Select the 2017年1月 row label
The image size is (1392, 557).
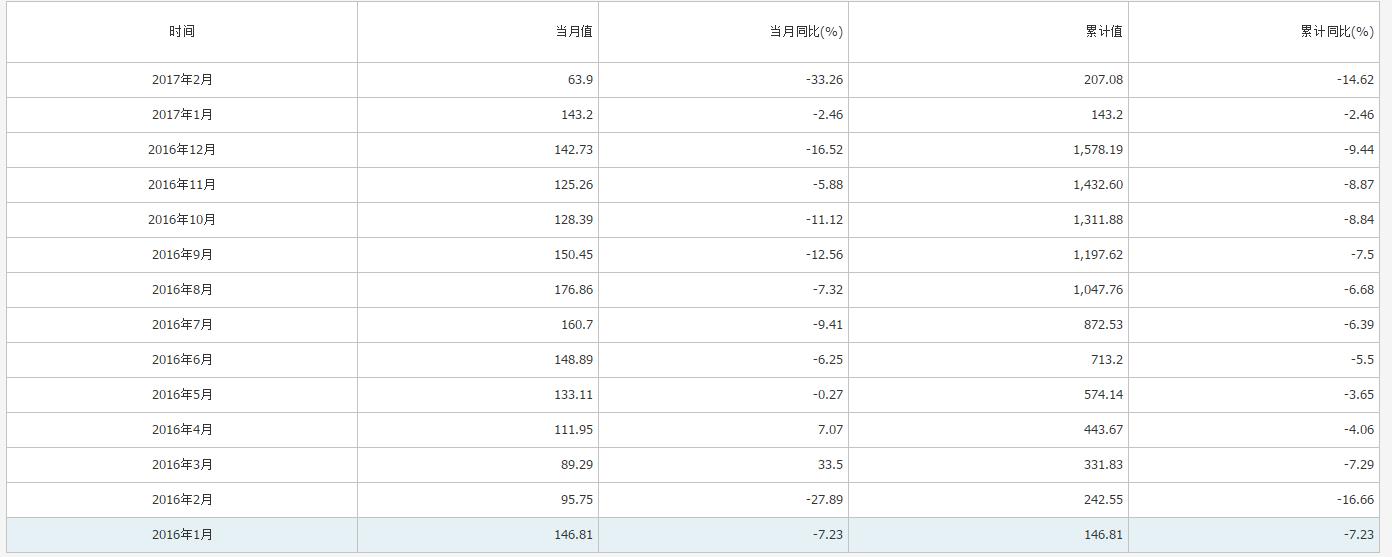coord(182,115)
